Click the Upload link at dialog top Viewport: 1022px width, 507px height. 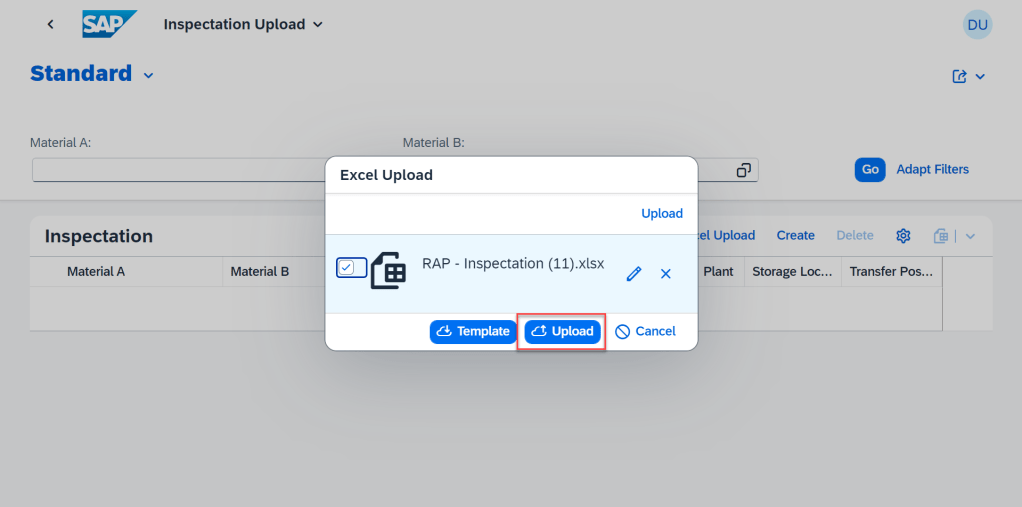(x=662, y=213)
